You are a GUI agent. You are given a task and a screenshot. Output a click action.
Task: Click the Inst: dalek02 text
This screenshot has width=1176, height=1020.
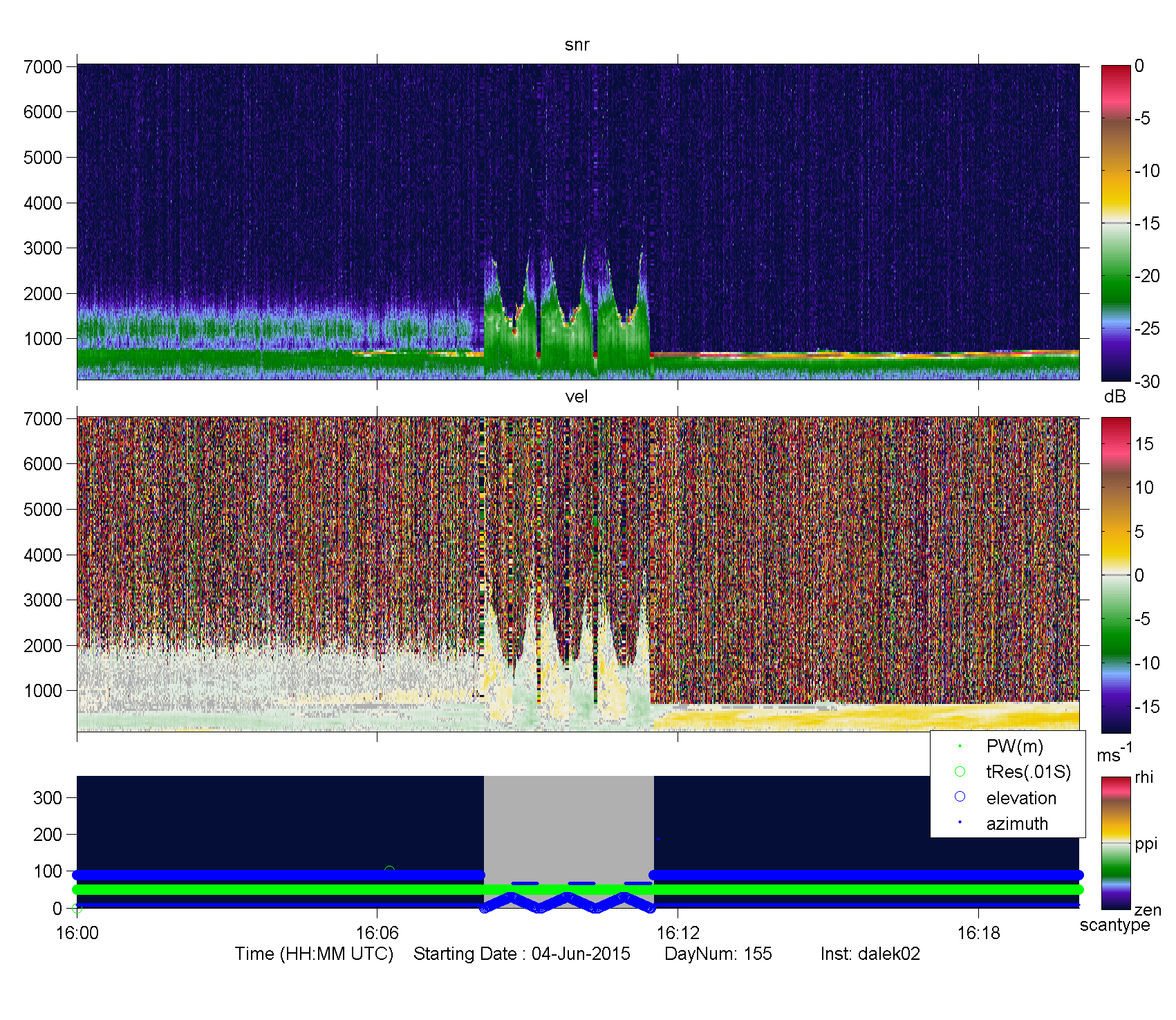click(x=870, y=954)
